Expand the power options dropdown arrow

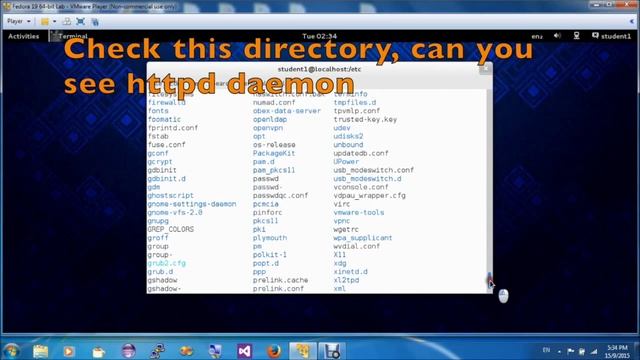point(54,21)
